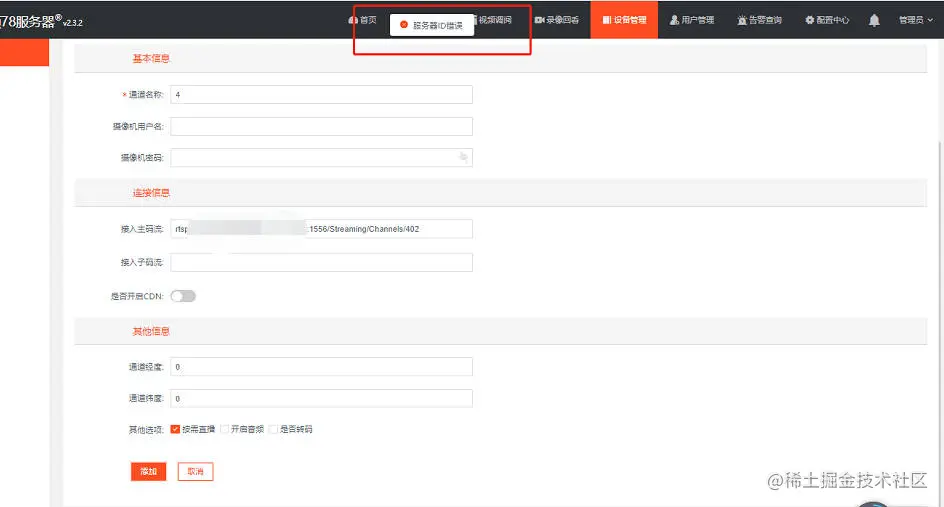This screenshot has width=944, height=507.
Task: Click the 连接信息 section heading
Action: (151, 193)
